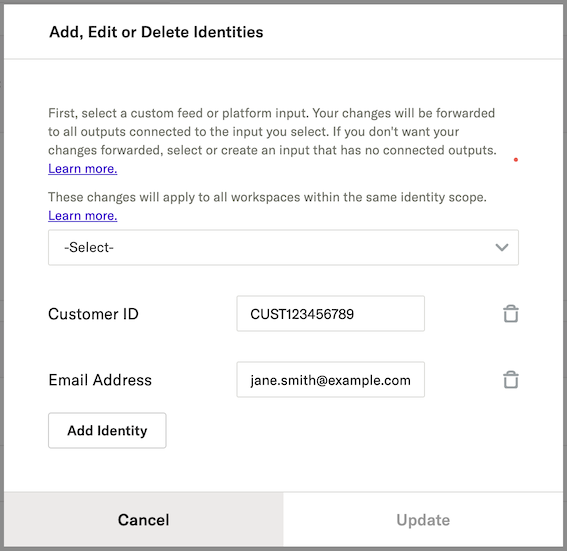Delete the Customer ID identity via trash icon
567x551 pixels.
pos(511,314)
